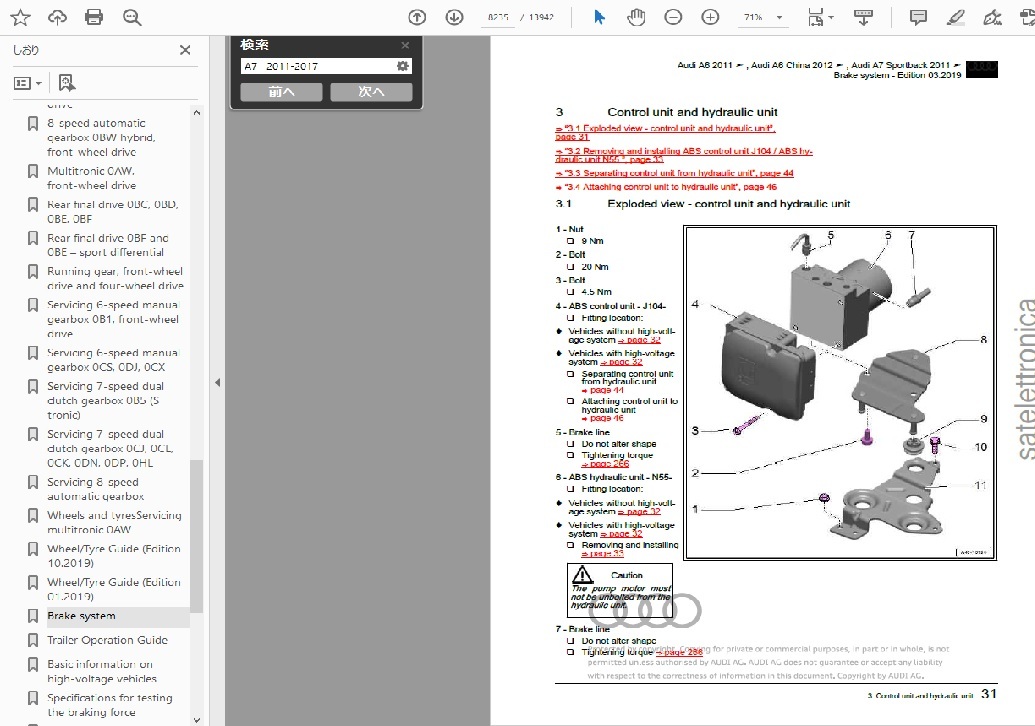Click the cloud upload icon
Viewport: 1035px width, 726px height.
57,17
